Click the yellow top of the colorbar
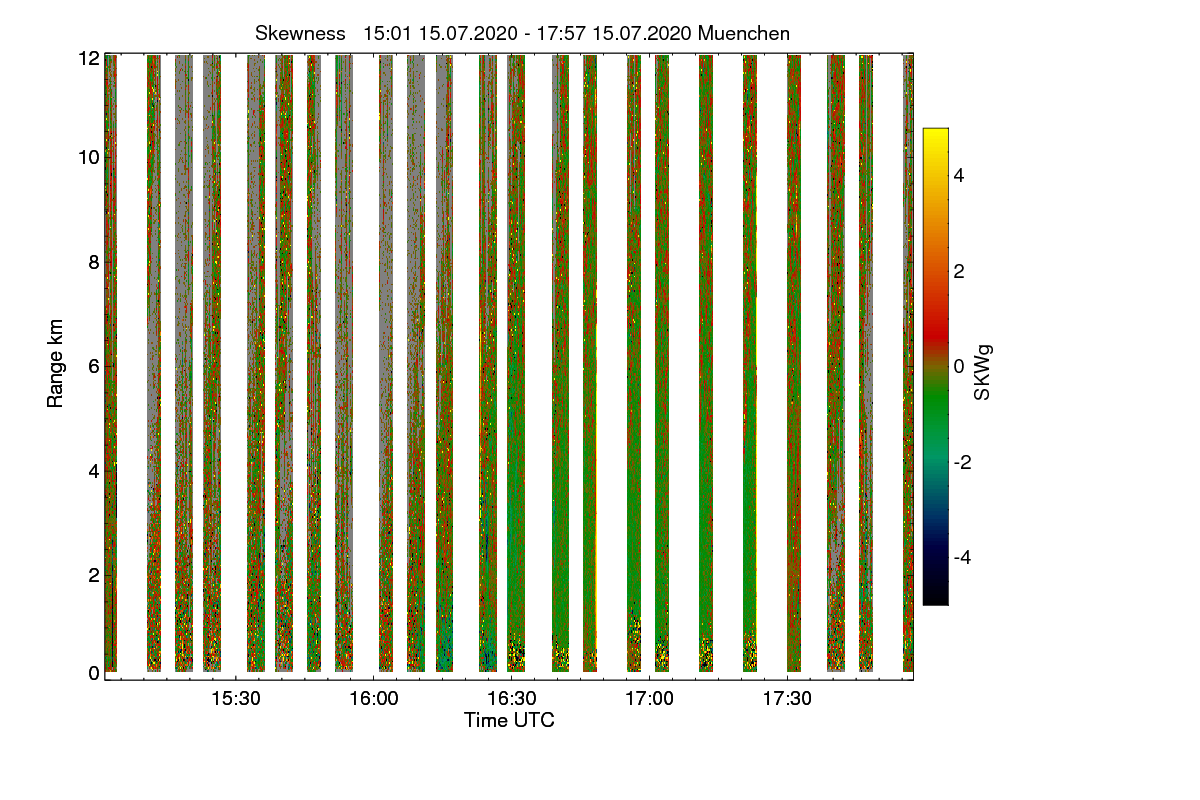The width and height of the screenshot is (1200, 800). 935,137
